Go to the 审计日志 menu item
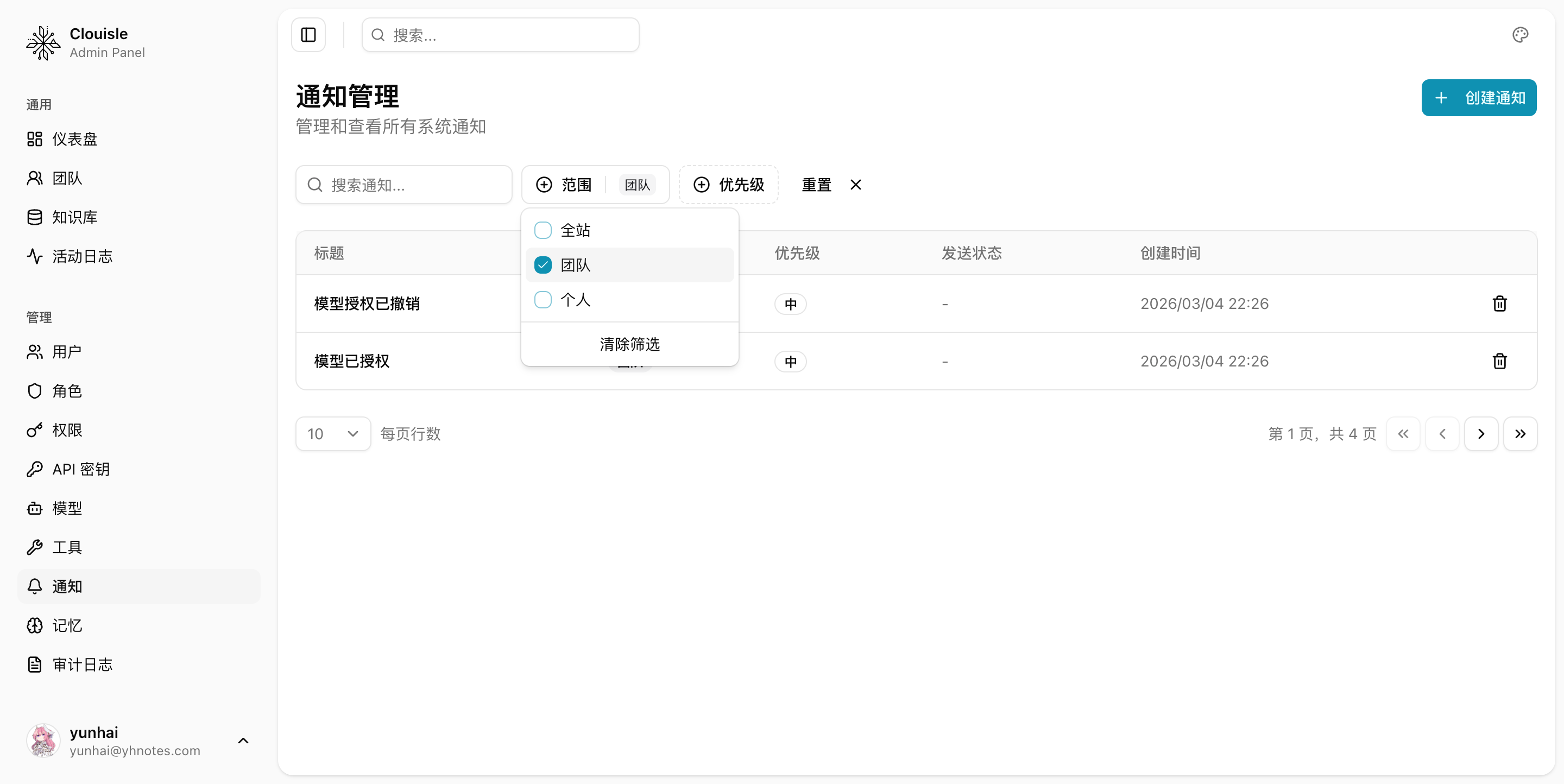This screenshot has height=784, width=1564. click(82, 664)
